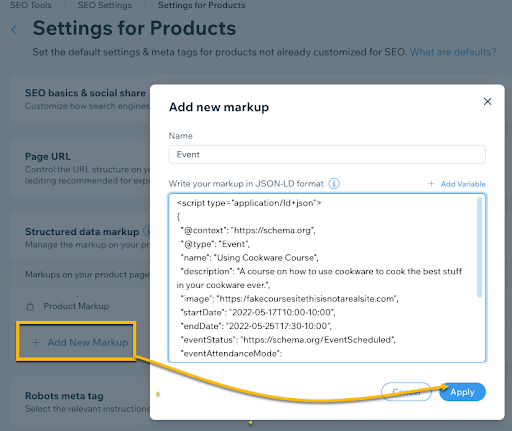Click the Structured data markup heading

coord(82,232)
